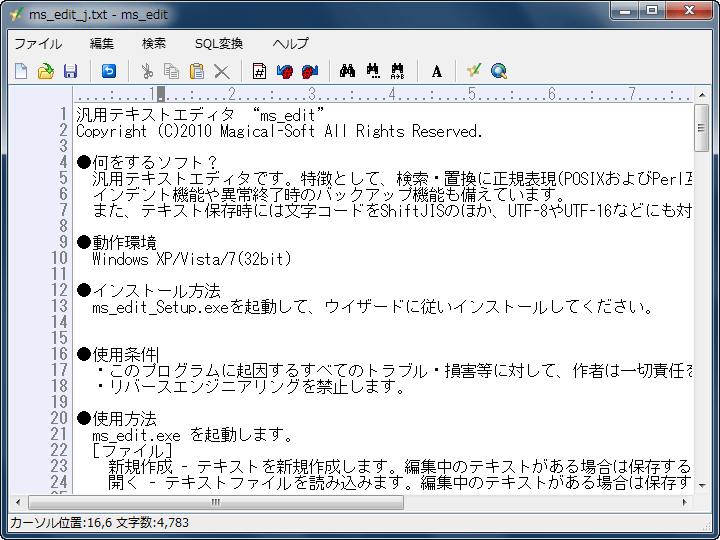The image size is (720, 540).
Task: Click the ms_edit.exe を起動します line
Action: (x=192, y=434)
